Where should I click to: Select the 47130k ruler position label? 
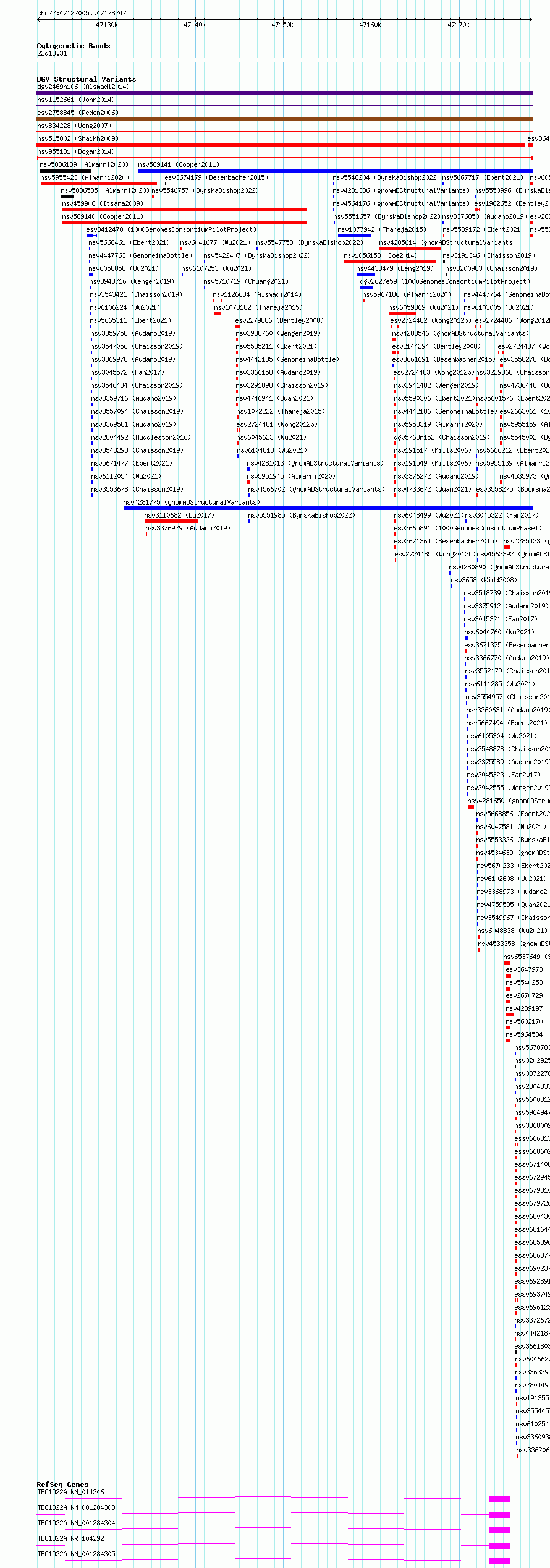(107, 25)
